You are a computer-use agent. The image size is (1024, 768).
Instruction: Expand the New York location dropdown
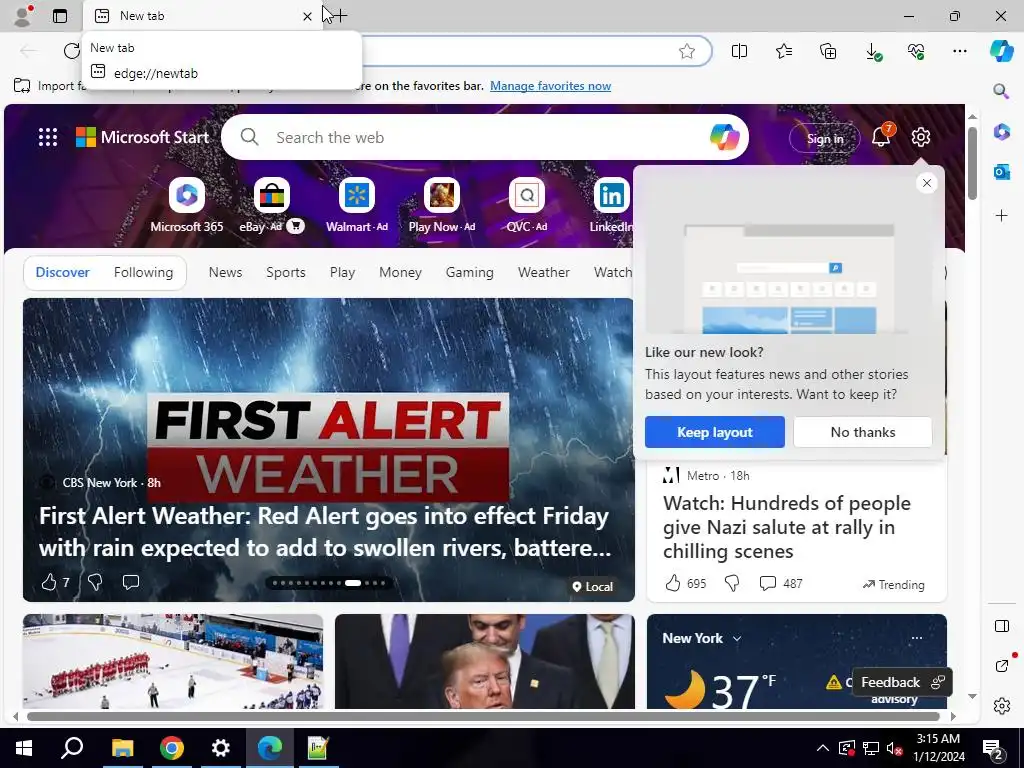pos(737,639)
